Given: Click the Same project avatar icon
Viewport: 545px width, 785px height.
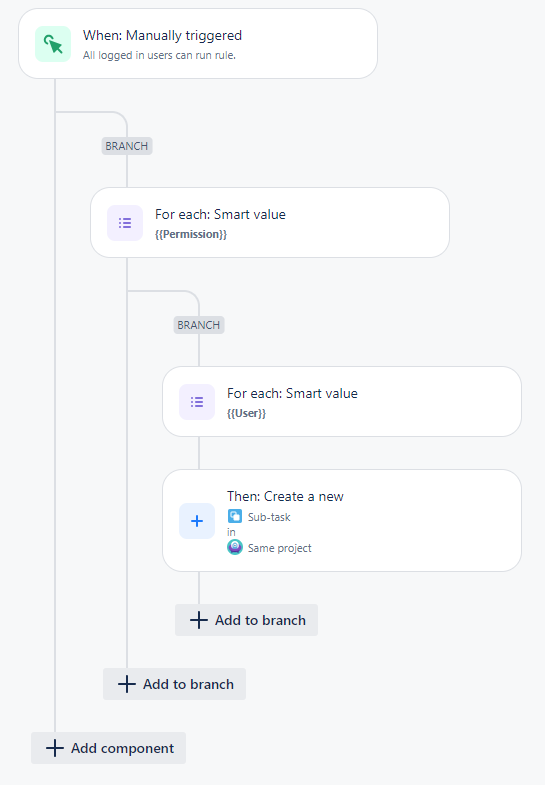Looking at the screenshot, I should coord(235,547).
